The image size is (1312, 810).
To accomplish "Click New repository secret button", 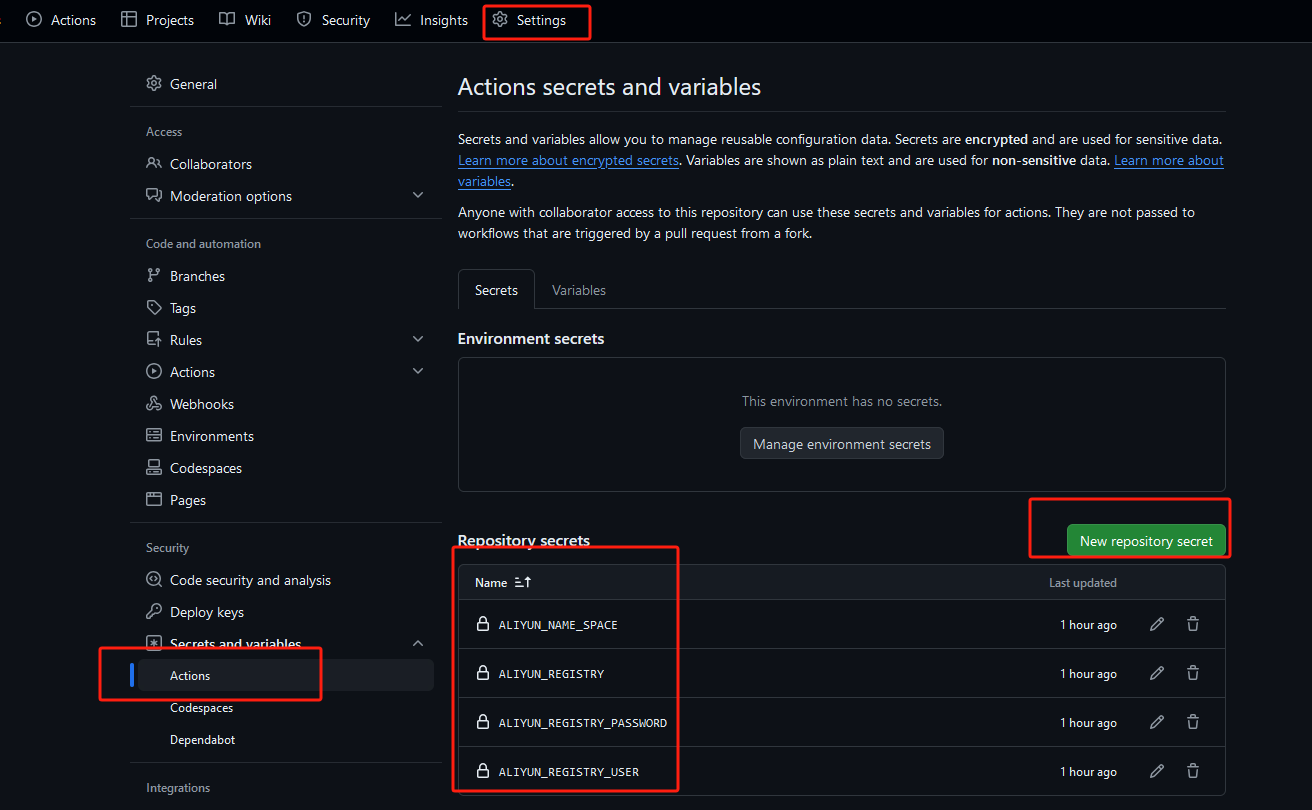I will pyautogui.click(x=1146, y=541).
